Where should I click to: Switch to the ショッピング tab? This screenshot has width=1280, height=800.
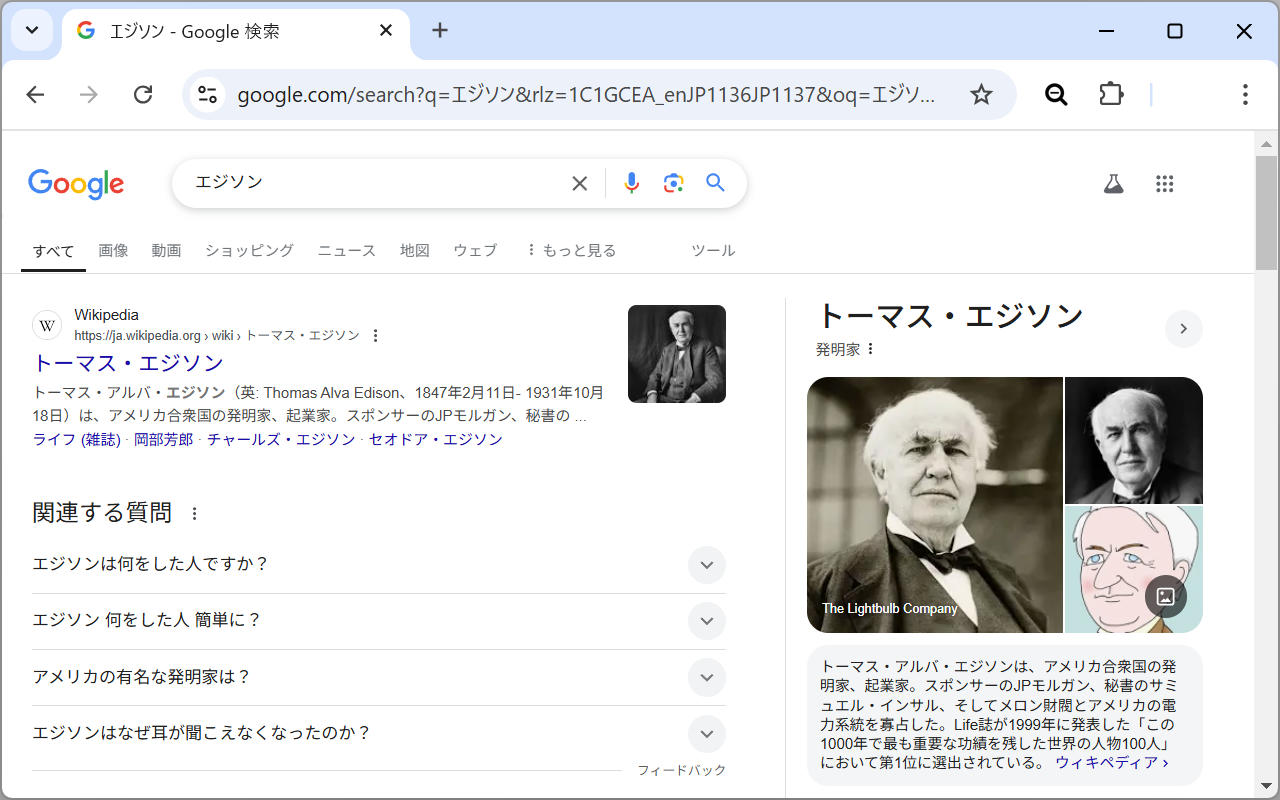(x=249, y=251)
